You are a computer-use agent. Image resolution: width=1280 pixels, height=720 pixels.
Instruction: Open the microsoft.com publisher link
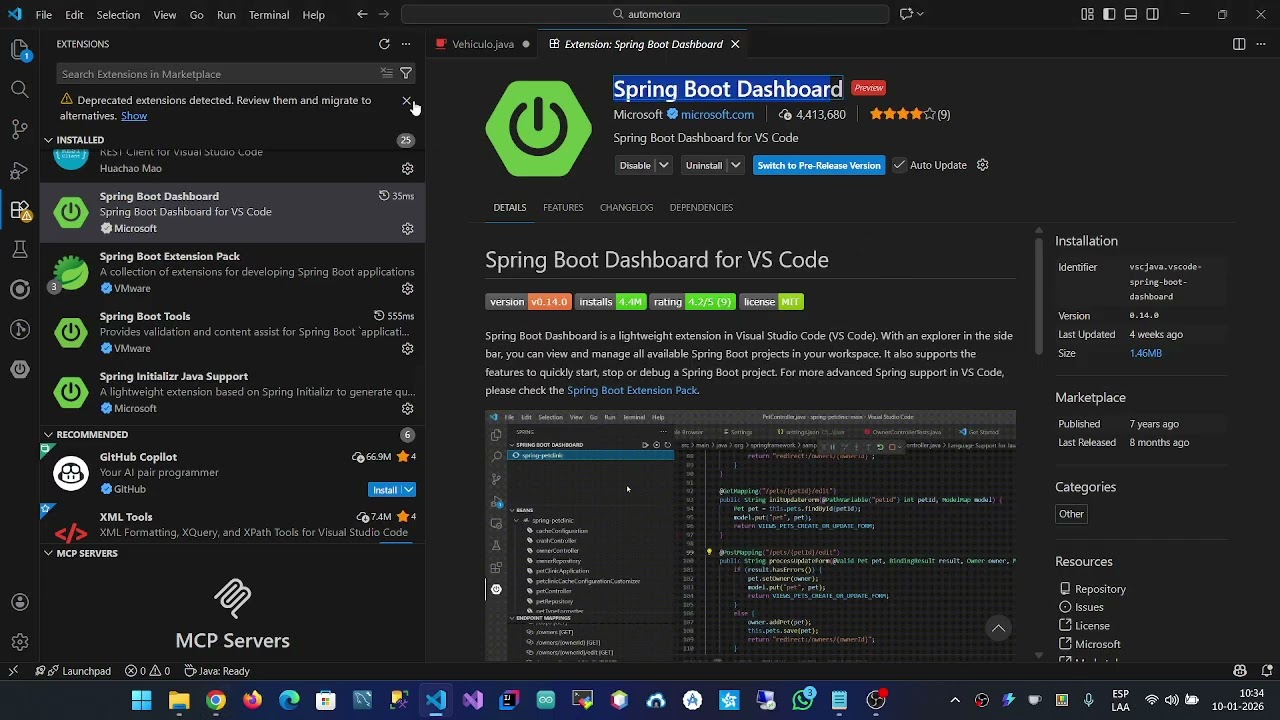(717, 115)
